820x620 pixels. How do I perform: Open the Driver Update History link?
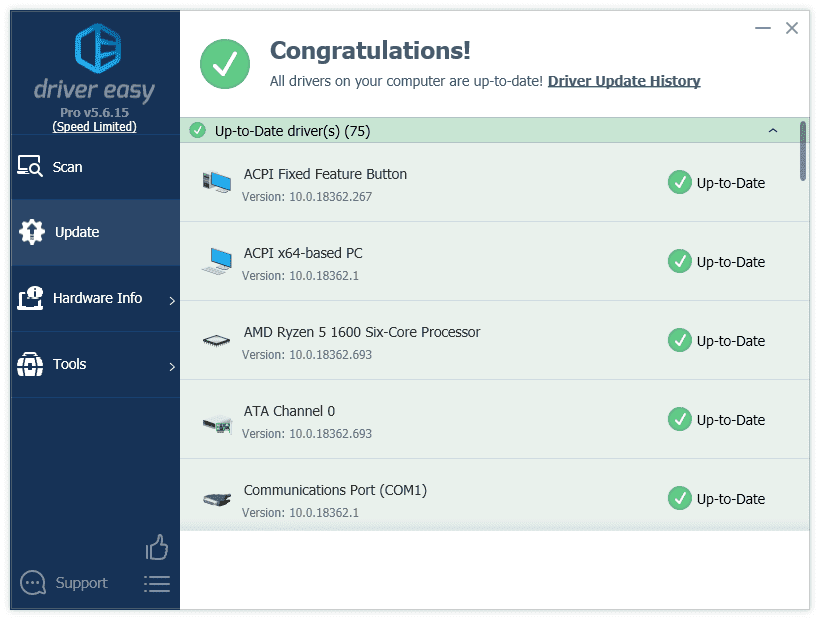tap(624, 81)
